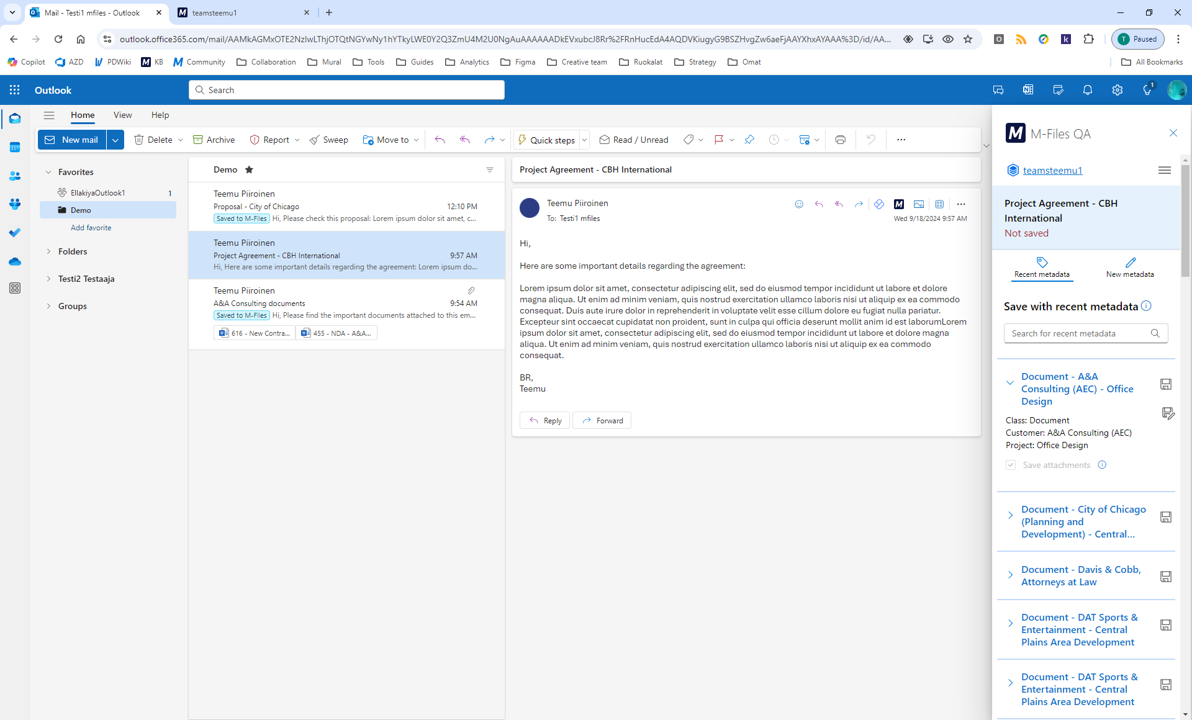
Task: Add an emoji reaction to the message
Action: [x=799, y=204]
